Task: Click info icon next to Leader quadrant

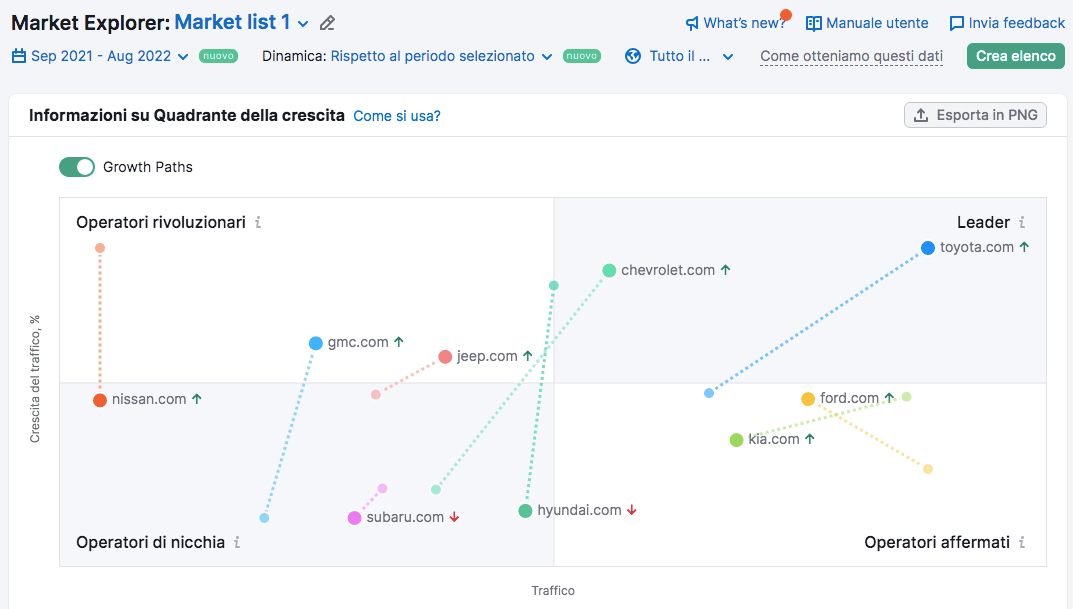Action: (1022, 222)
